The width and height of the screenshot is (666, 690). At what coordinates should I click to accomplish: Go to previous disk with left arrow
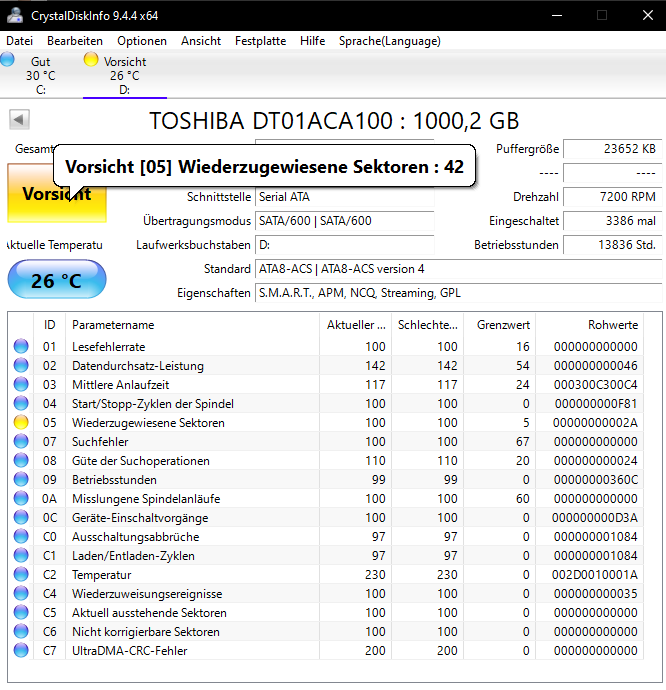point(19,120)
